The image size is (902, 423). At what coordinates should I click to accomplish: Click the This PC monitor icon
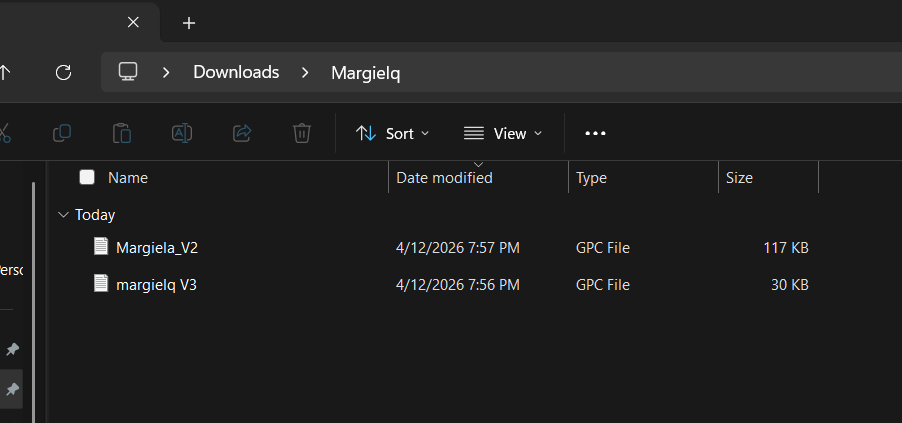[x=128, y=72]
